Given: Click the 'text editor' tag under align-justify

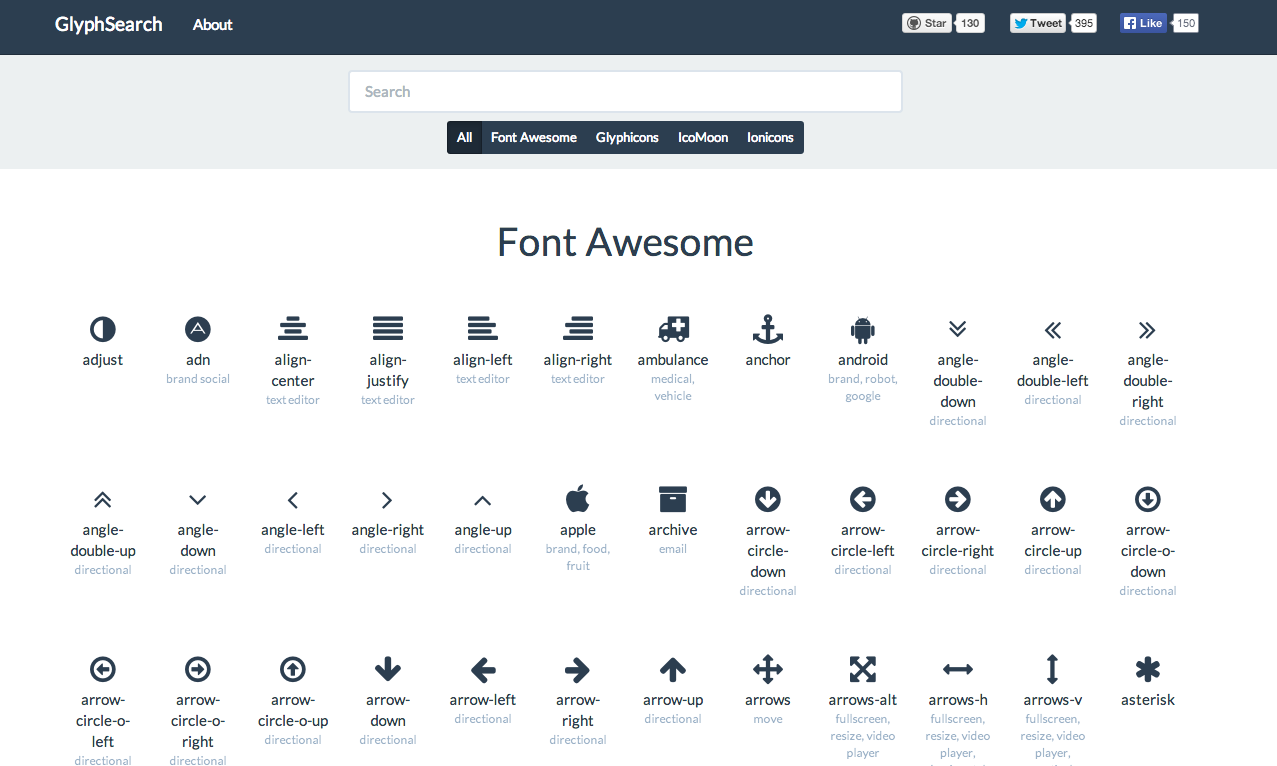Looking at the screenshot, I should click(x=388, y=400).
